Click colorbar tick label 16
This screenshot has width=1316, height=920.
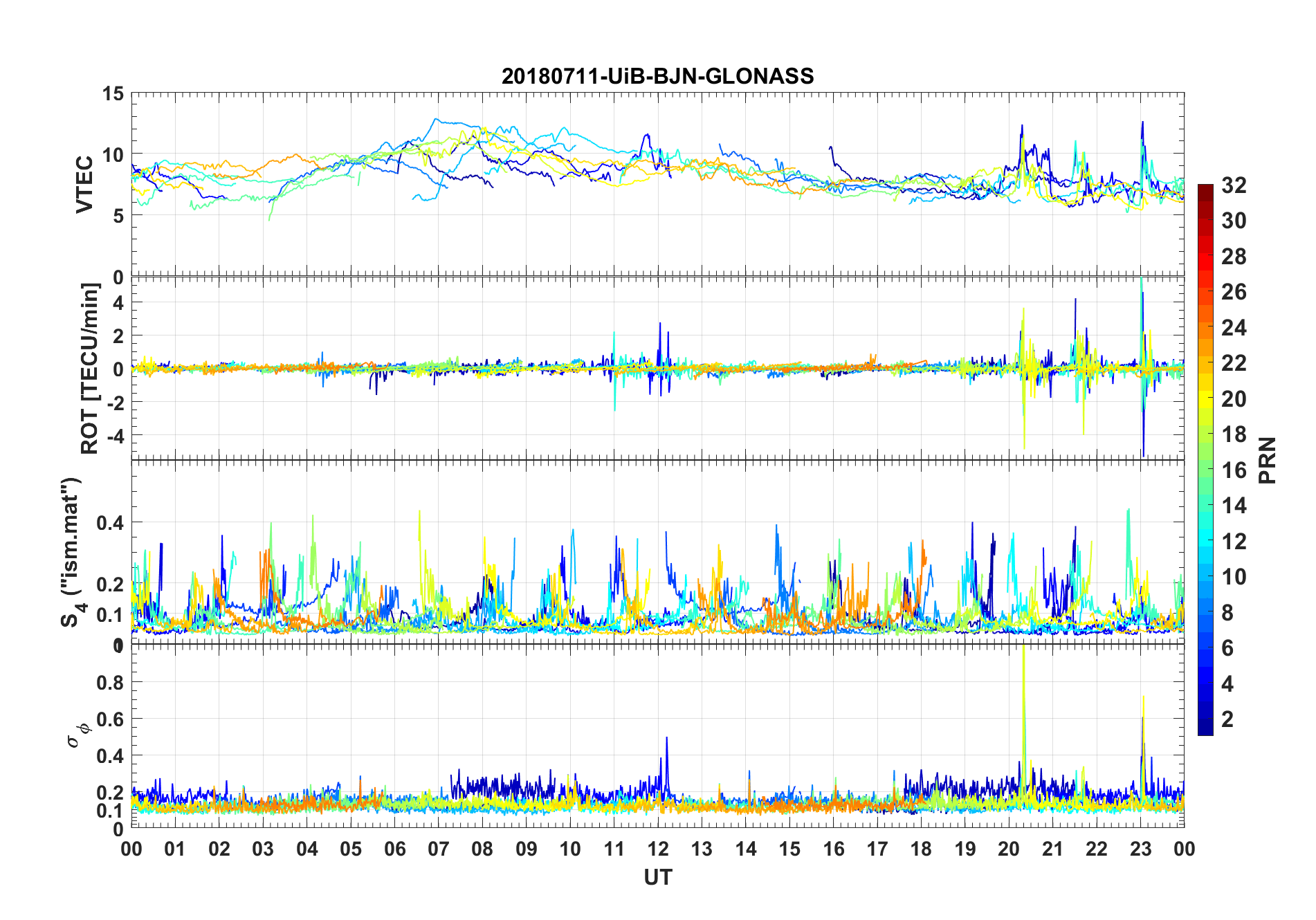[x=1234, y=470]
